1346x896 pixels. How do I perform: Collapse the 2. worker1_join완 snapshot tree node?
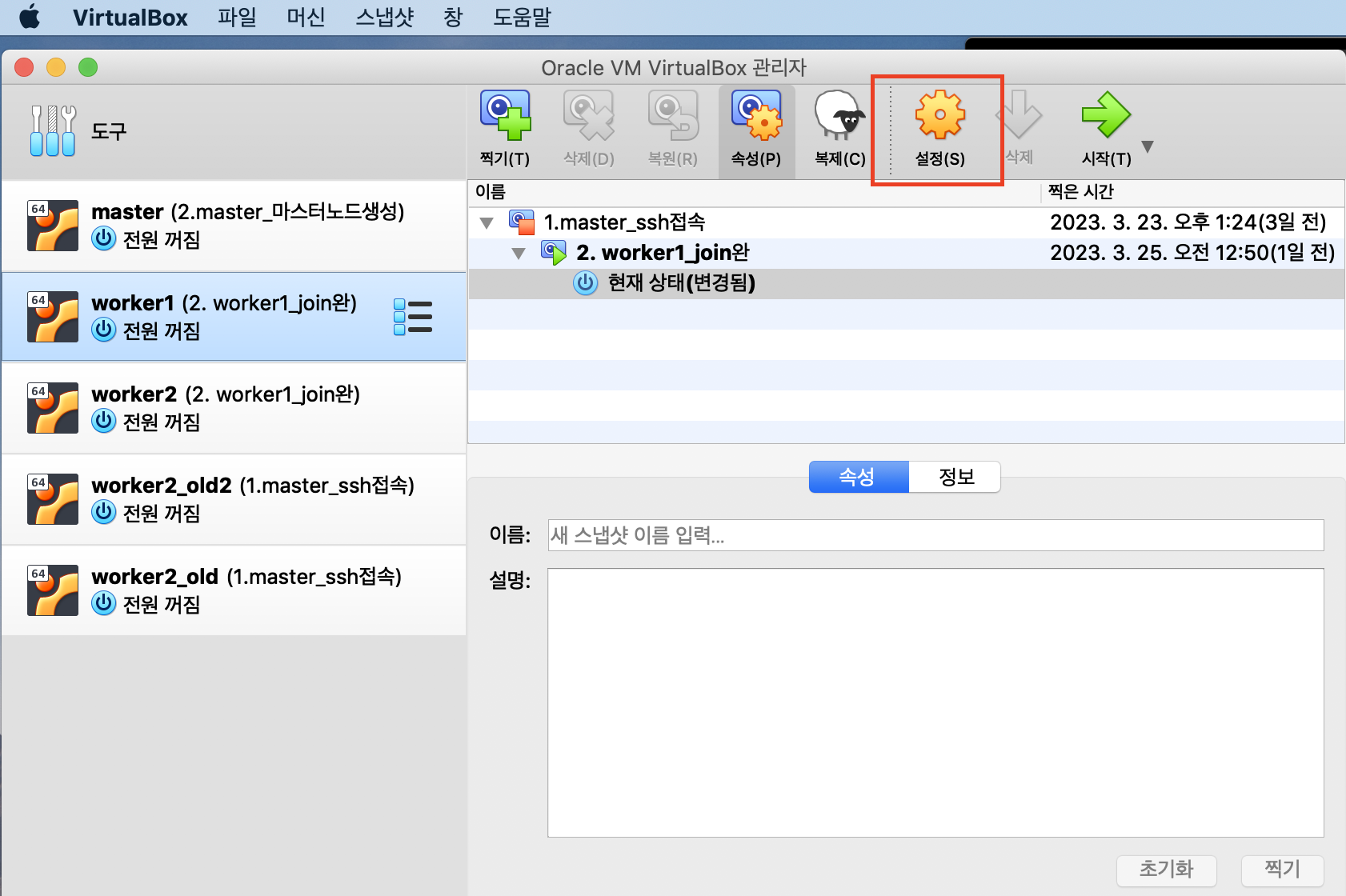tap(519, 254)
